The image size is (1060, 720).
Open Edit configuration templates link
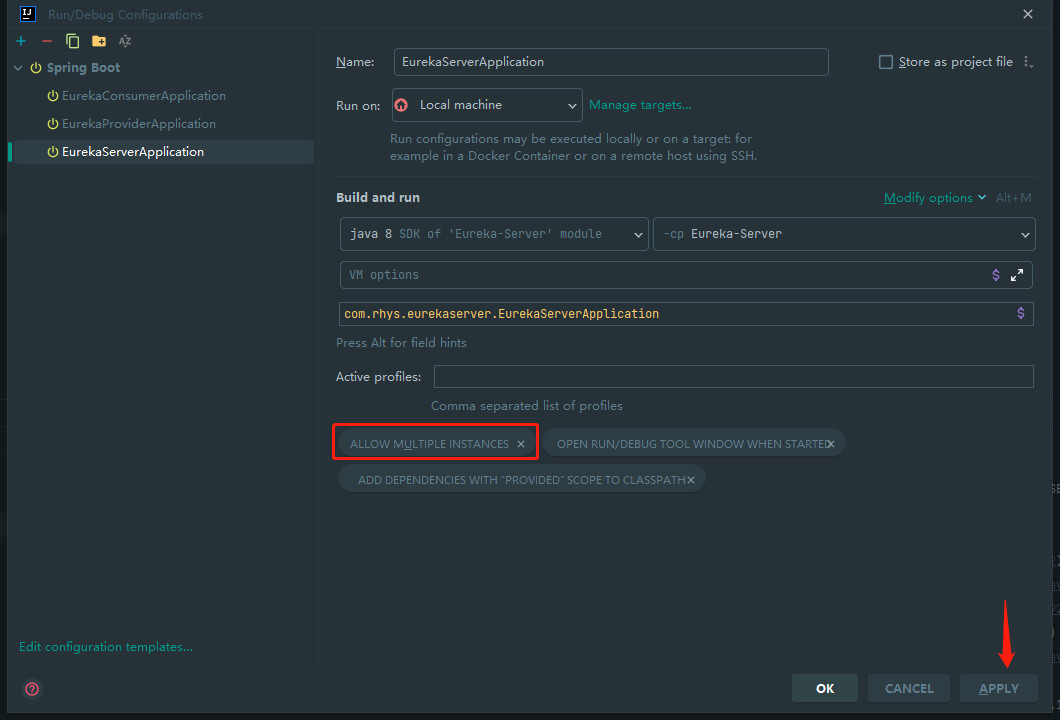105,647
